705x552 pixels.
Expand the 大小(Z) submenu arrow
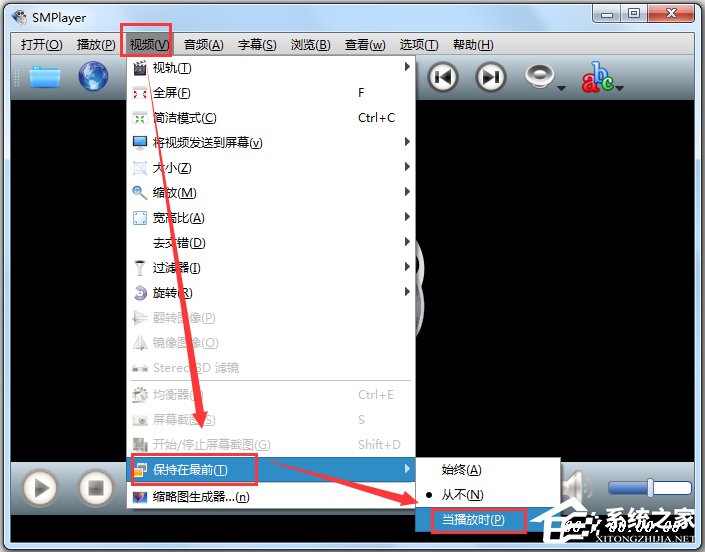(x=407, y=167)
